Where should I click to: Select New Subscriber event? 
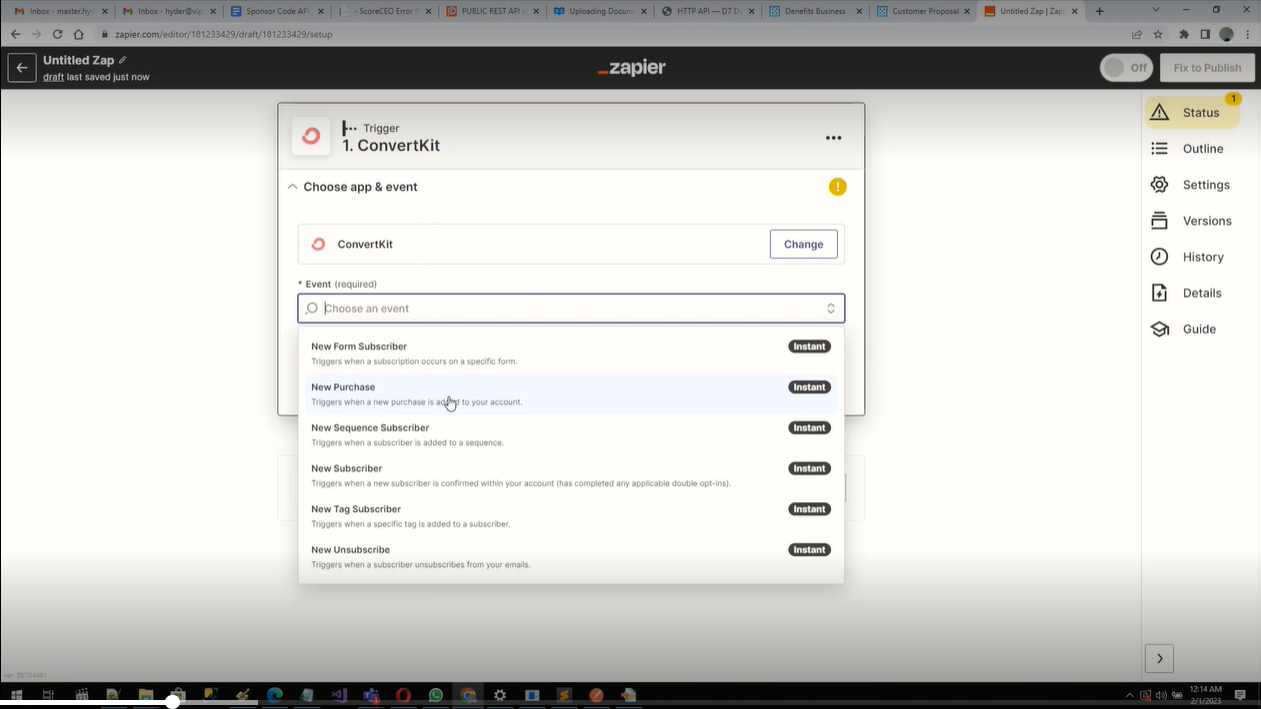pos(571,475)
